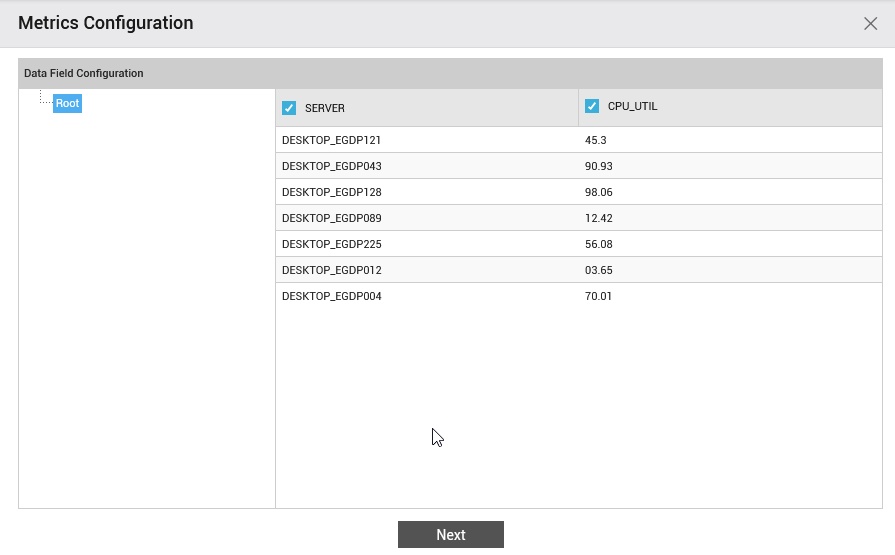Click the 12.42 CPU value cell
This screenshot has height=555, width=895.
(730, 218)
